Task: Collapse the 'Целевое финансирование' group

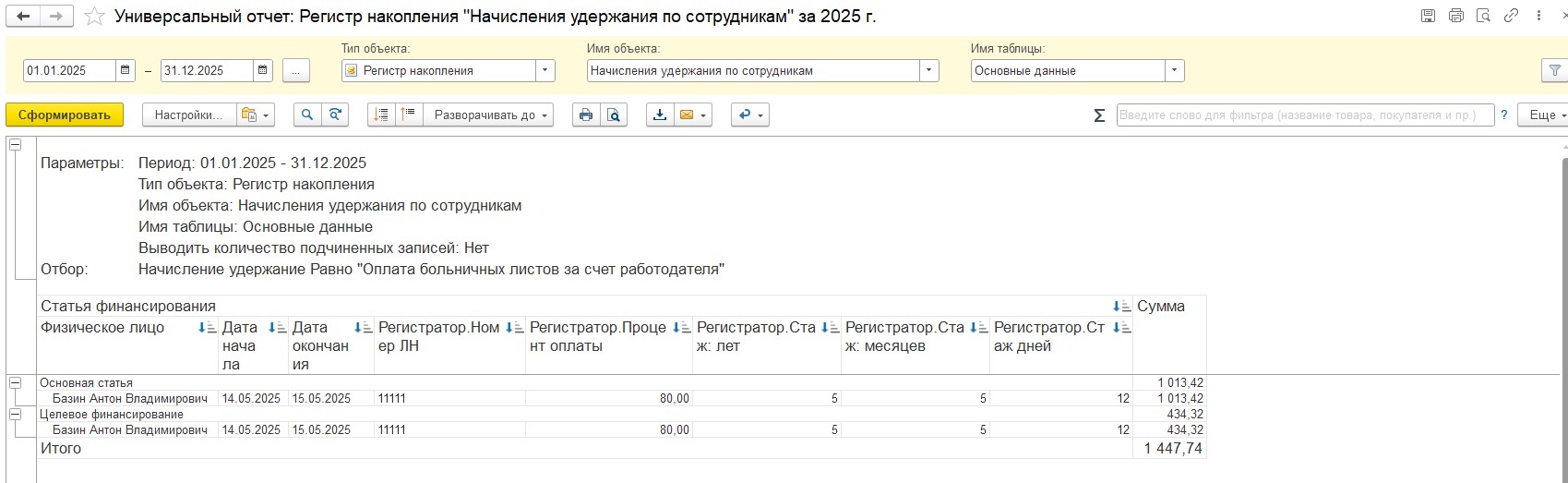Action: [16, 414]
